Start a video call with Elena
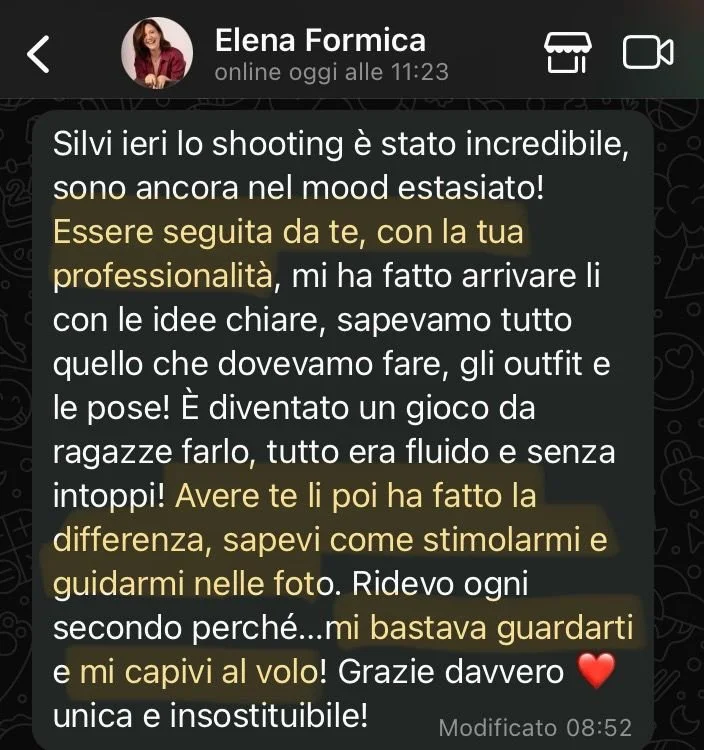Image resolution: width=704 pixels, height=750 pixels. point(648,53)
